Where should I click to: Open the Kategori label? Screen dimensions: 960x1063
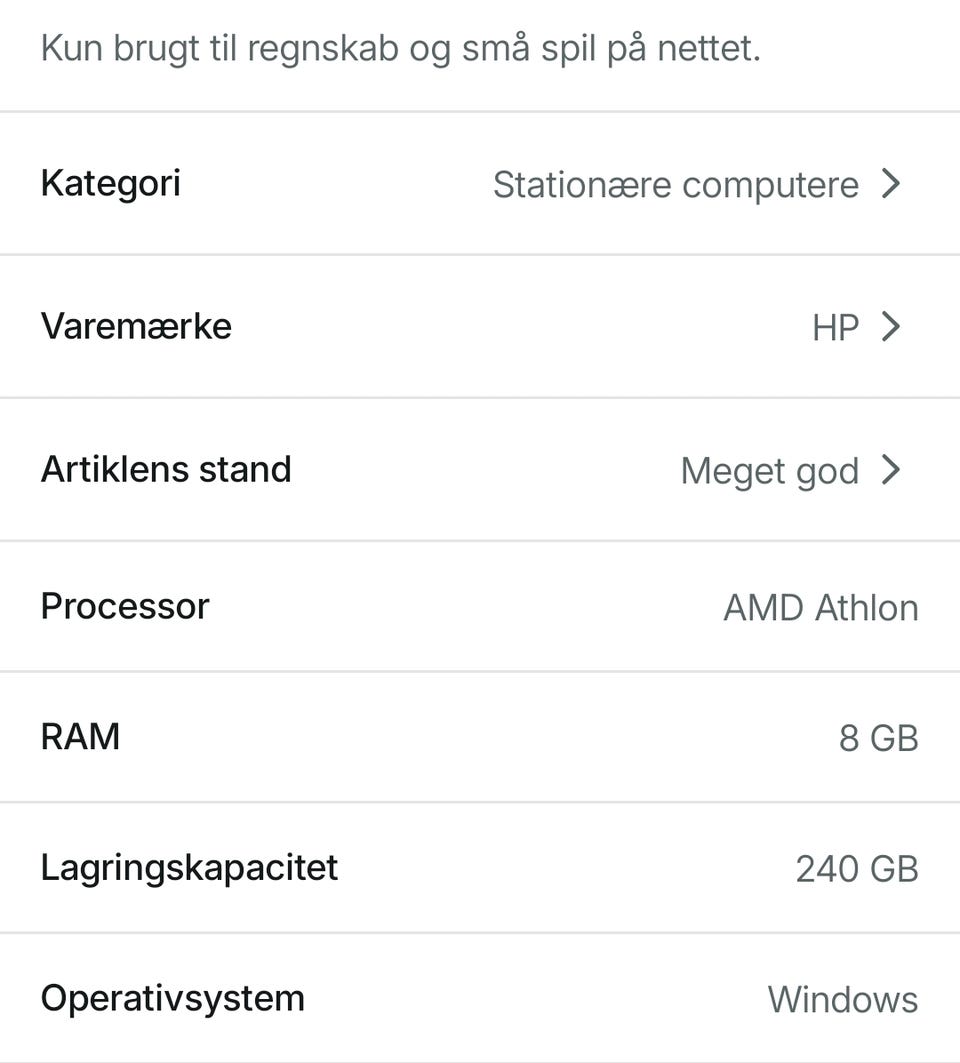point(110,184)
